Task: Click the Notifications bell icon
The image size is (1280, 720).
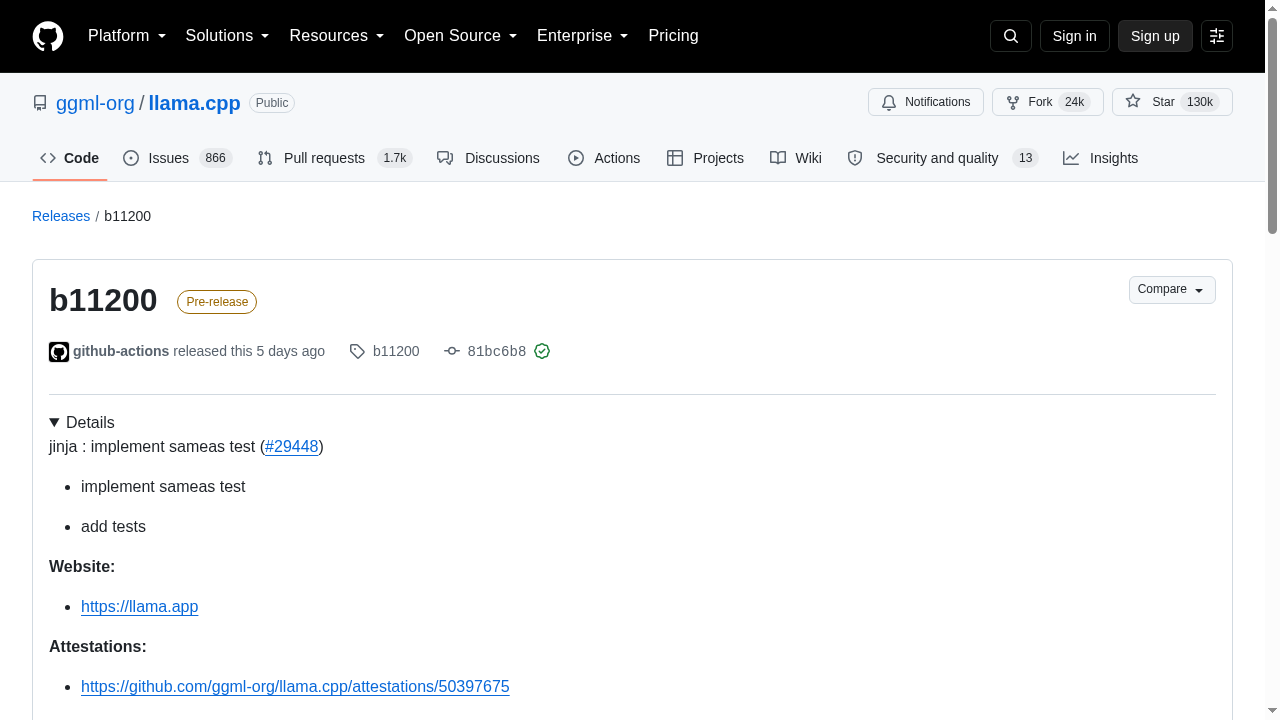Action: click(x=889, y=102)
